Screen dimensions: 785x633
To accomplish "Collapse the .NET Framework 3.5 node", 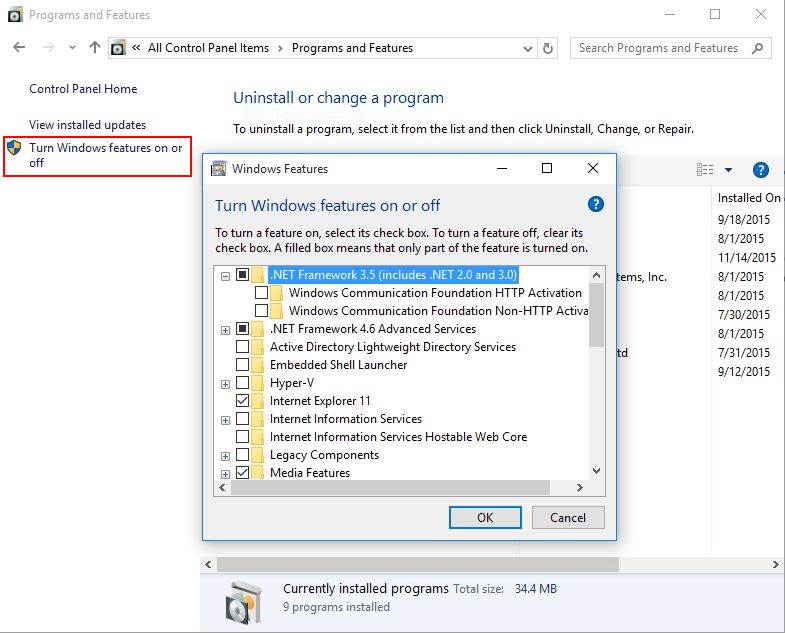I will coord(225,276).
